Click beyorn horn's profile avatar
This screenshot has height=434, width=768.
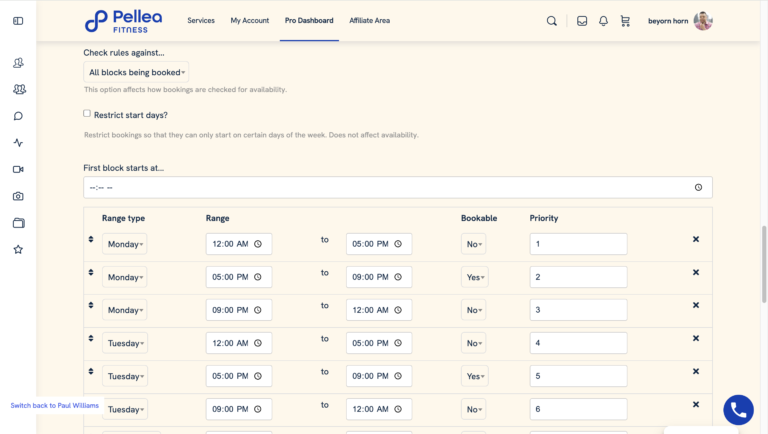[703, 21]
